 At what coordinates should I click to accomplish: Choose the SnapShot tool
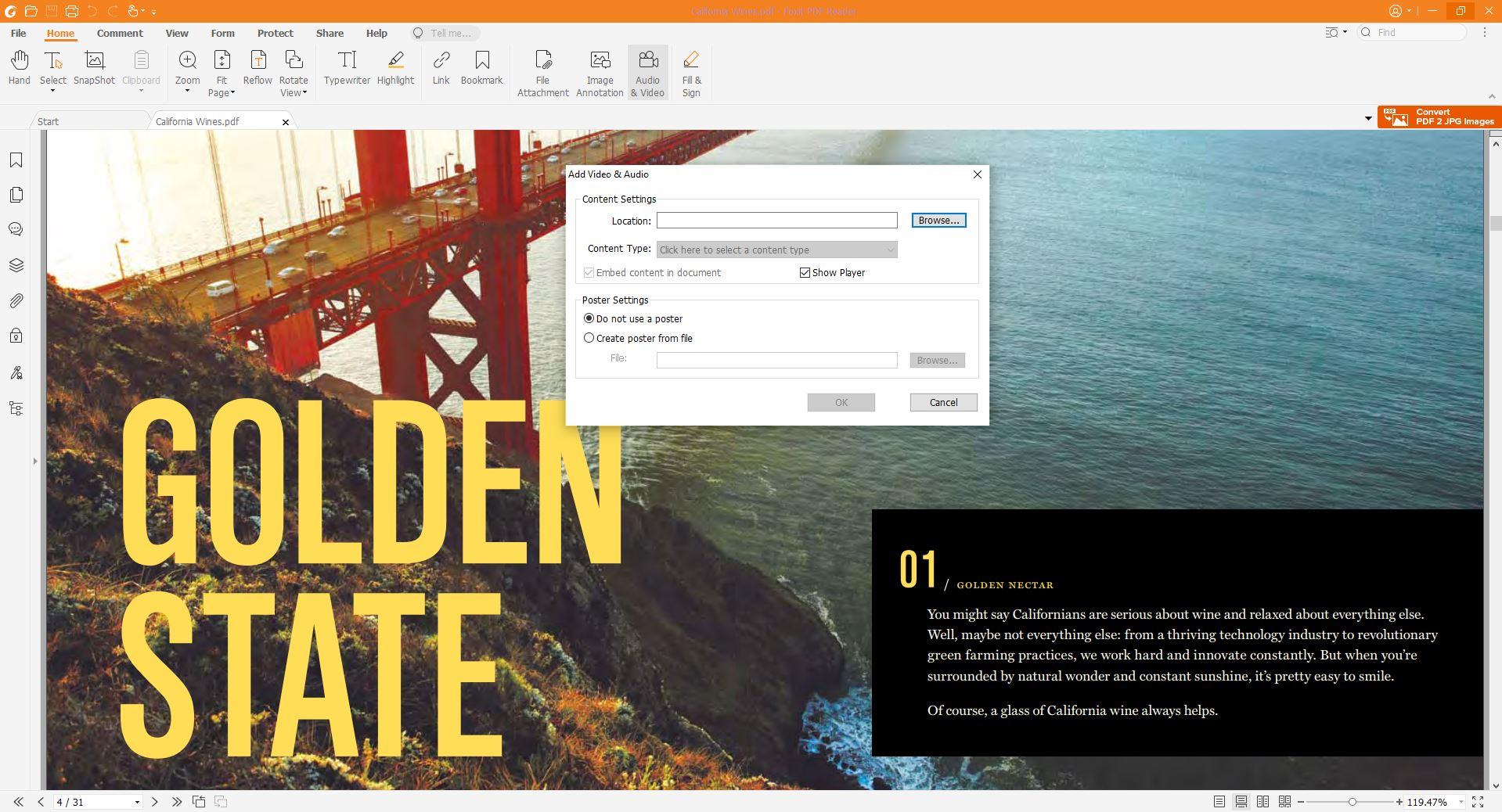pyautogui.click(x=94, y=68)
